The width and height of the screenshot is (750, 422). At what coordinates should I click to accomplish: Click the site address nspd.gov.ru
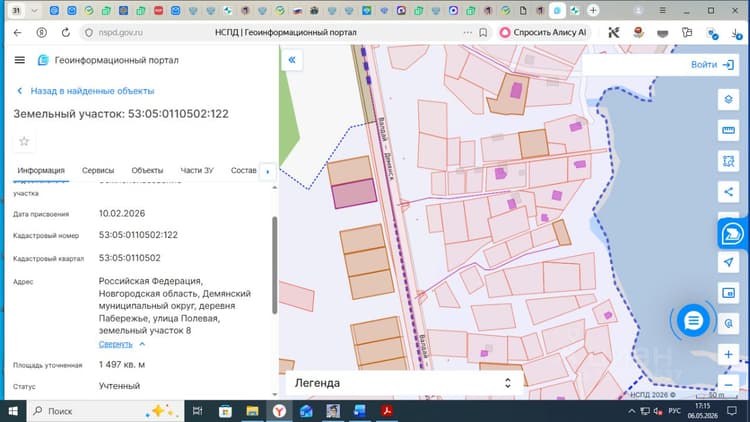[121, 33]
